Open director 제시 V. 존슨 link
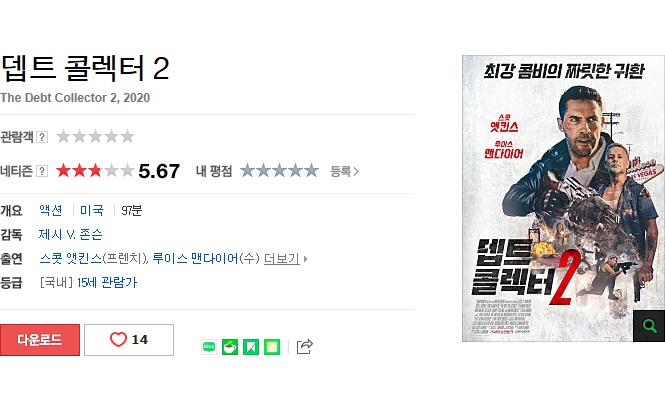The height and width of the screenshot is (419, 665). point(70,234)
